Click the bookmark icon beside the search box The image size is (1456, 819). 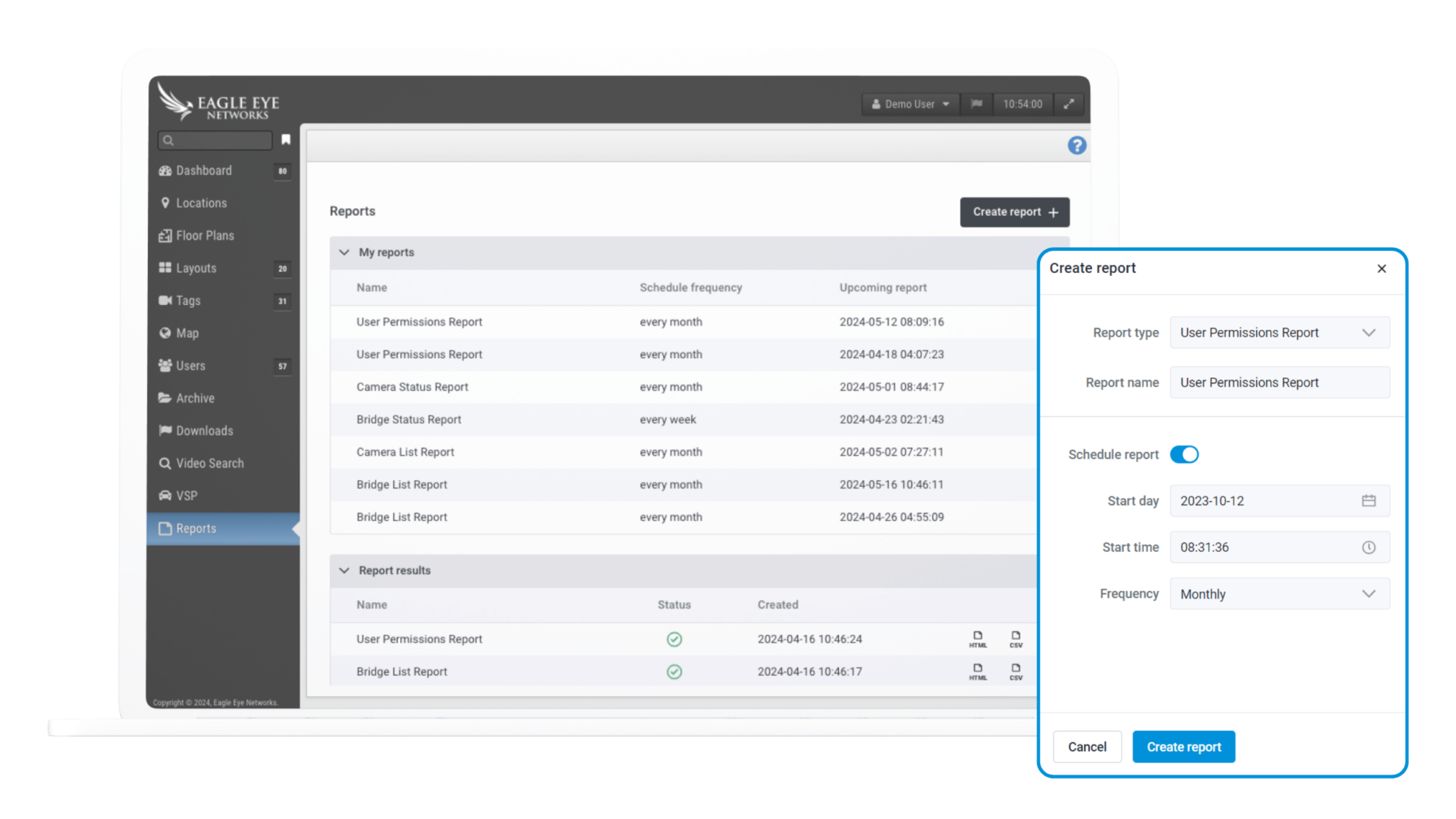tap(285, 140)
